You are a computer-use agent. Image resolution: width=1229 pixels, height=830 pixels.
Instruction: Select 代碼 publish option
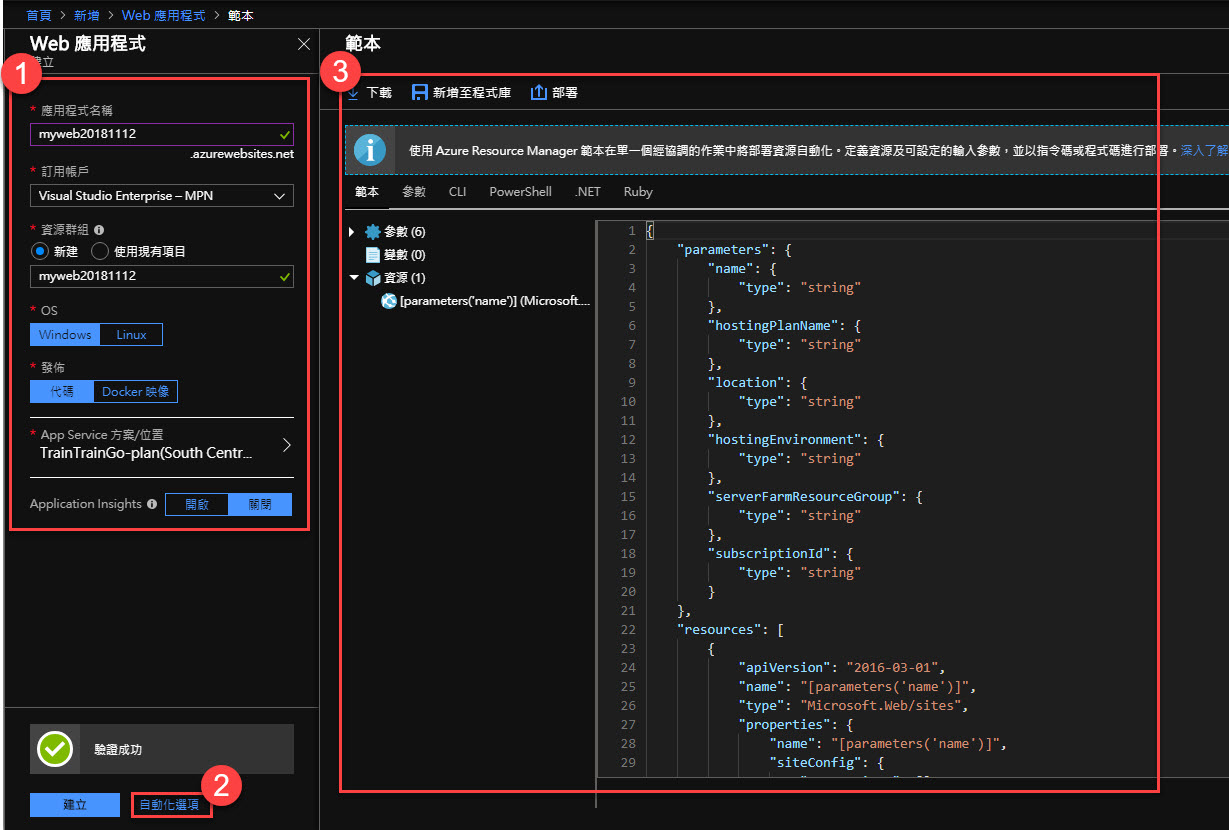click(x=62, y=392)
